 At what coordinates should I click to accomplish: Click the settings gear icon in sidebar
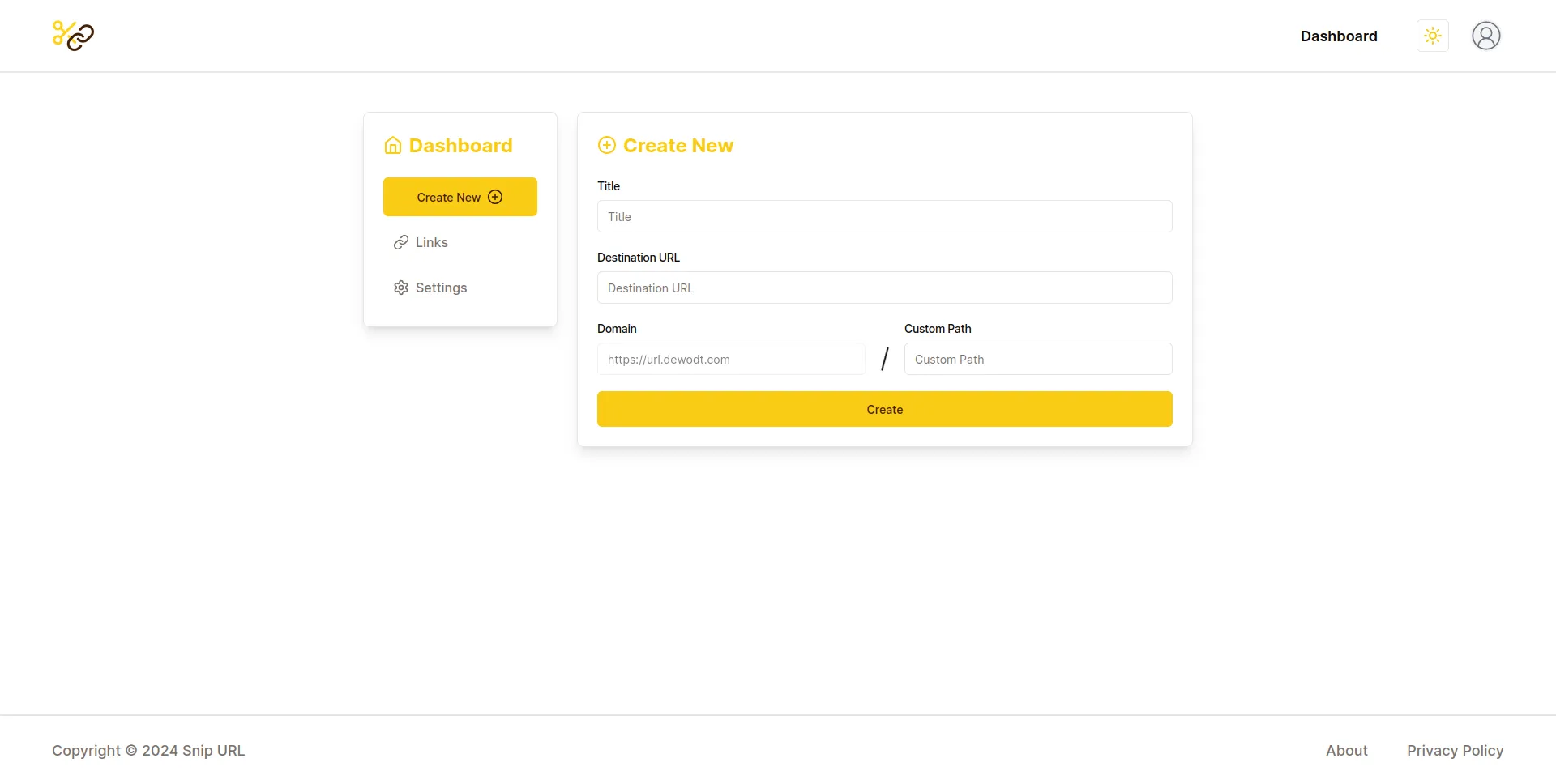tap(401, 287)
